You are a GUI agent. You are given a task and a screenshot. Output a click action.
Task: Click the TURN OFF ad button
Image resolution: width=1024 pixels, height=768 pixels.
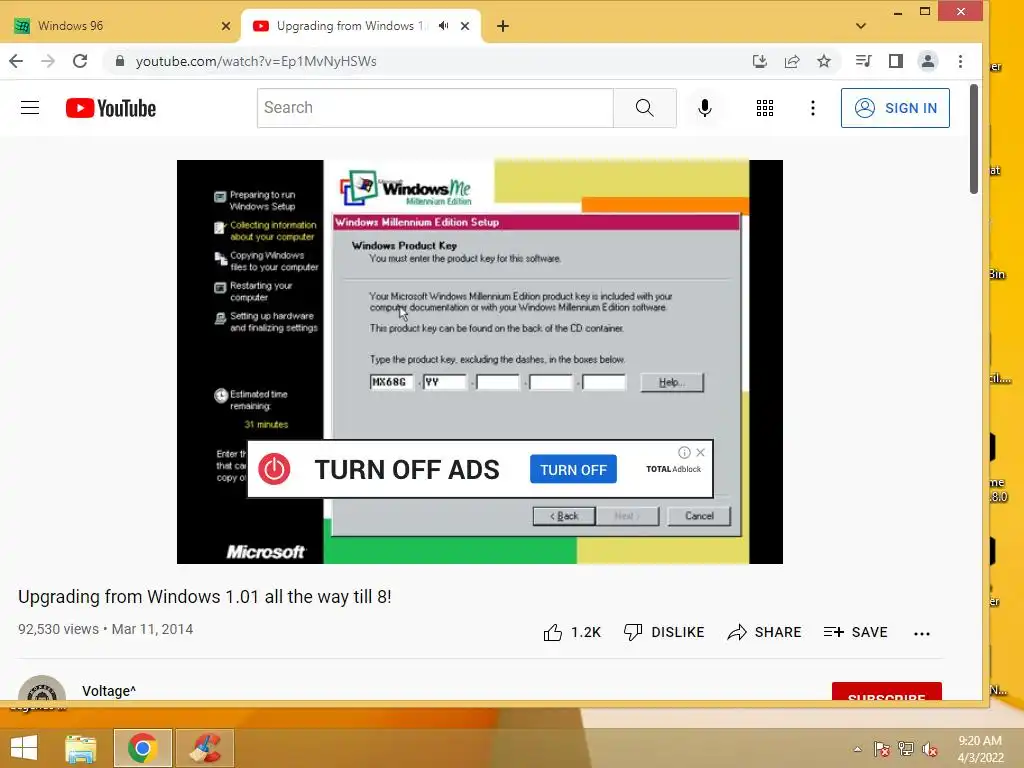pos(573,470)
